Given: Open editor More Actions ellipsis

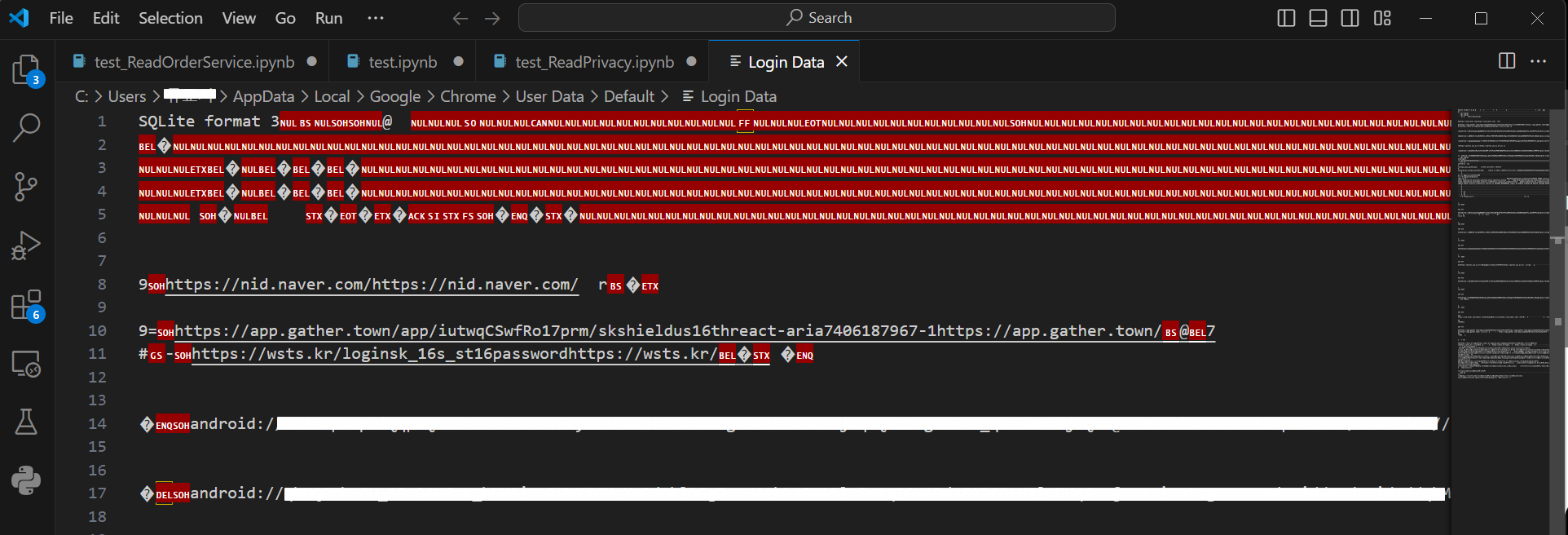Looking at the screenshot, I should [1539, 61].
